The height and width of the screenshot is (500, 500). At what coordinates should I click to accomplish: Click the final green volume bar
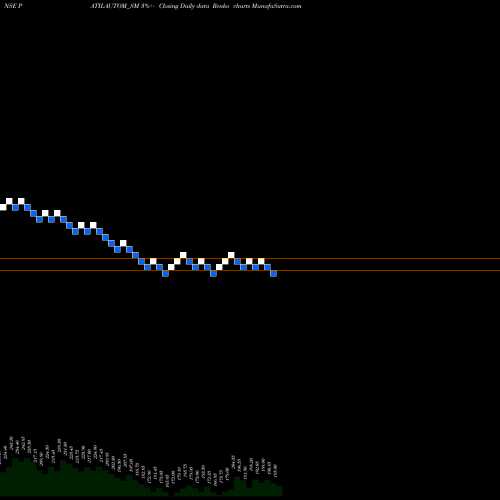tap(279, 491)
